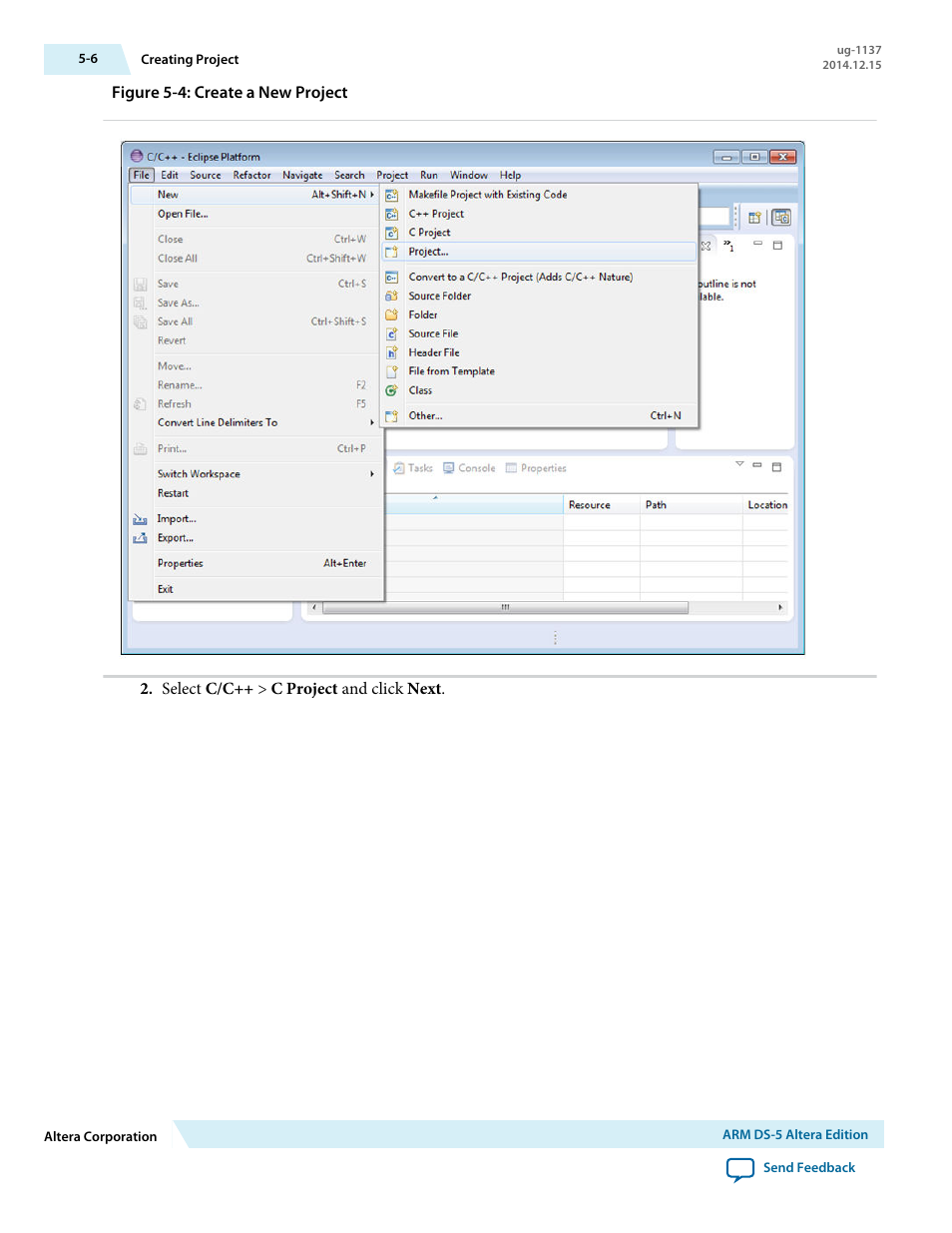The image size is (952, 1233).
Task: Click the Console view icon
Action: click(x=449, y=468)
